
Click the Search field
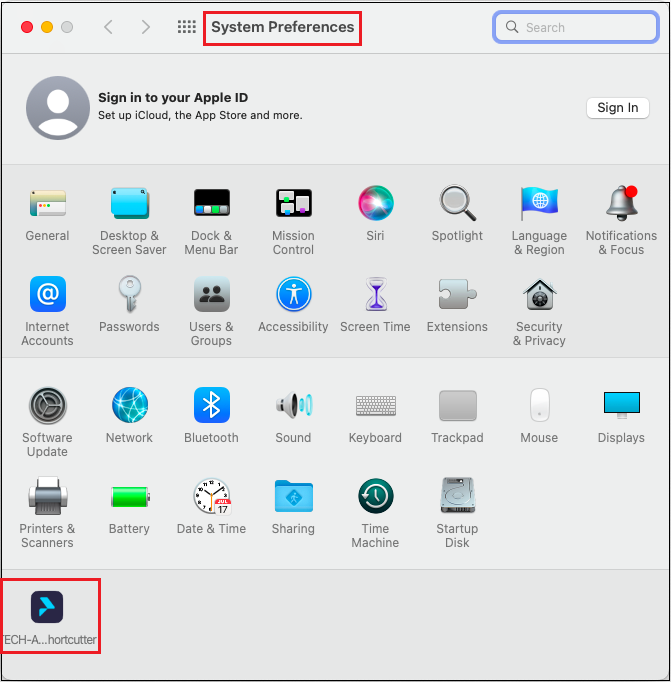[x=576, y=27]
